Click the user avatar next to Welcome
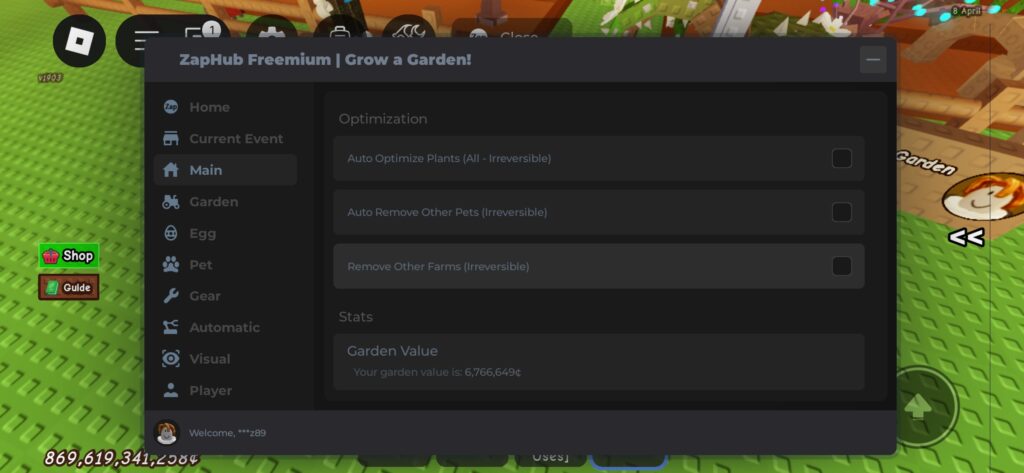 [x=167, y=432]
